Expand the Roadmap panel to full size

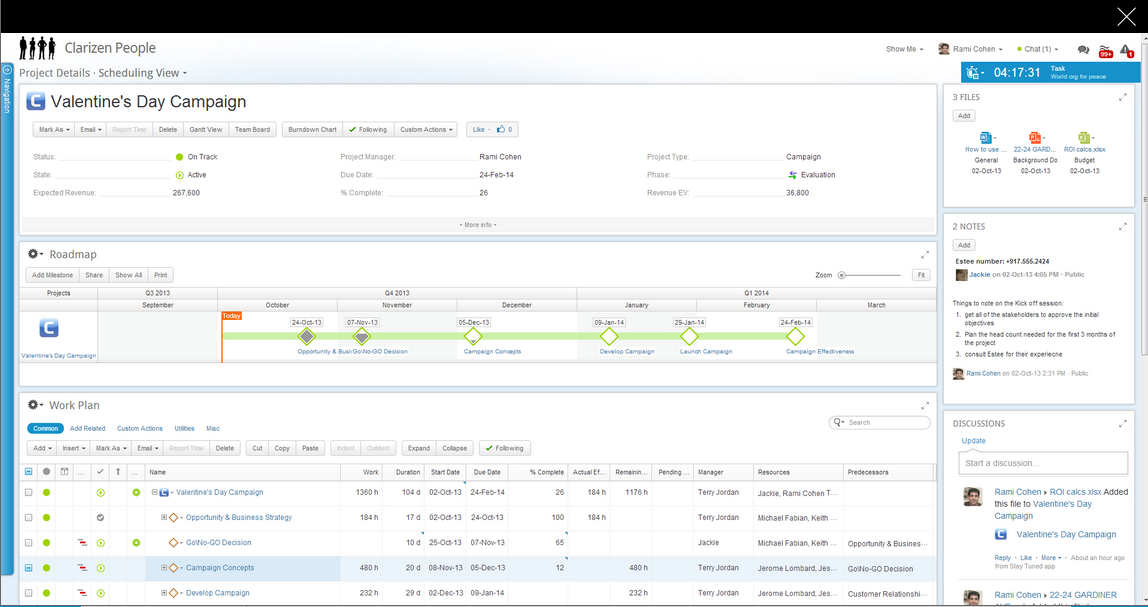925,255
